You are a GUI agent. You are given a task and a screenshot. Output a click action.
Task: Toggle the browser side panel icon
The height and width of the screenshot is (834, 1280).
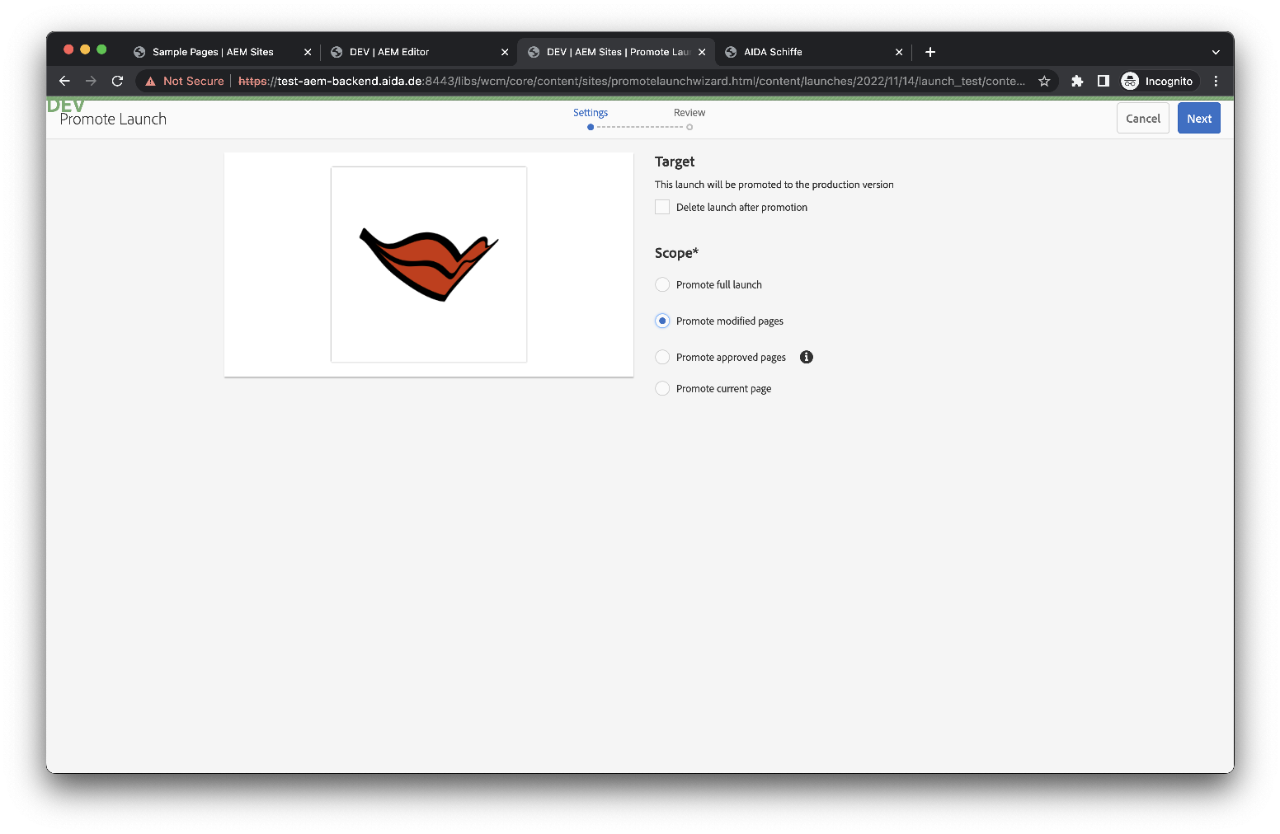point(1103,81)
